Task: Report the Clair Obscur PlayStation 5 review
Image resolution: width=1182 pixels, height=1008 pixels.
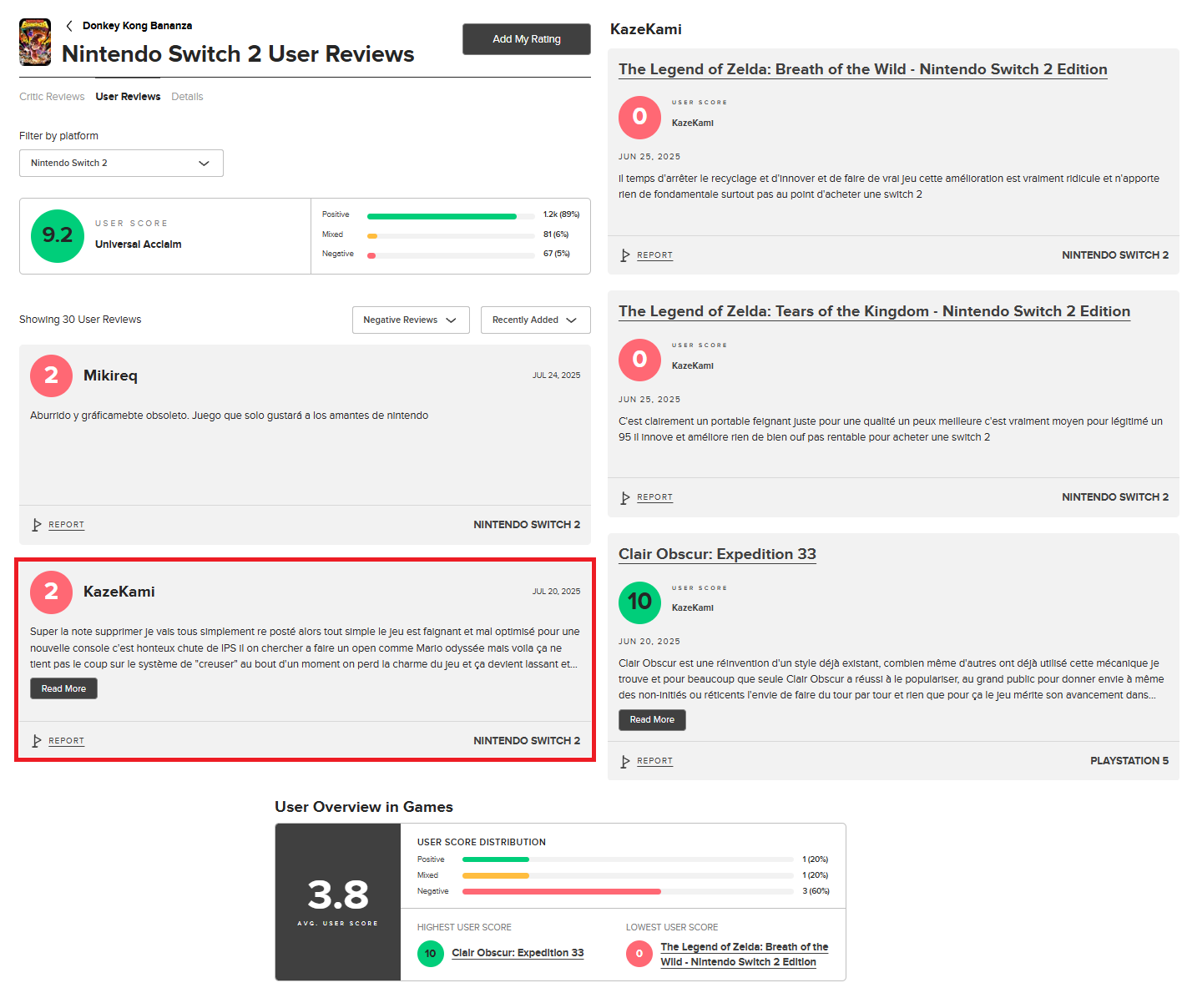Action: coord(654,761)
